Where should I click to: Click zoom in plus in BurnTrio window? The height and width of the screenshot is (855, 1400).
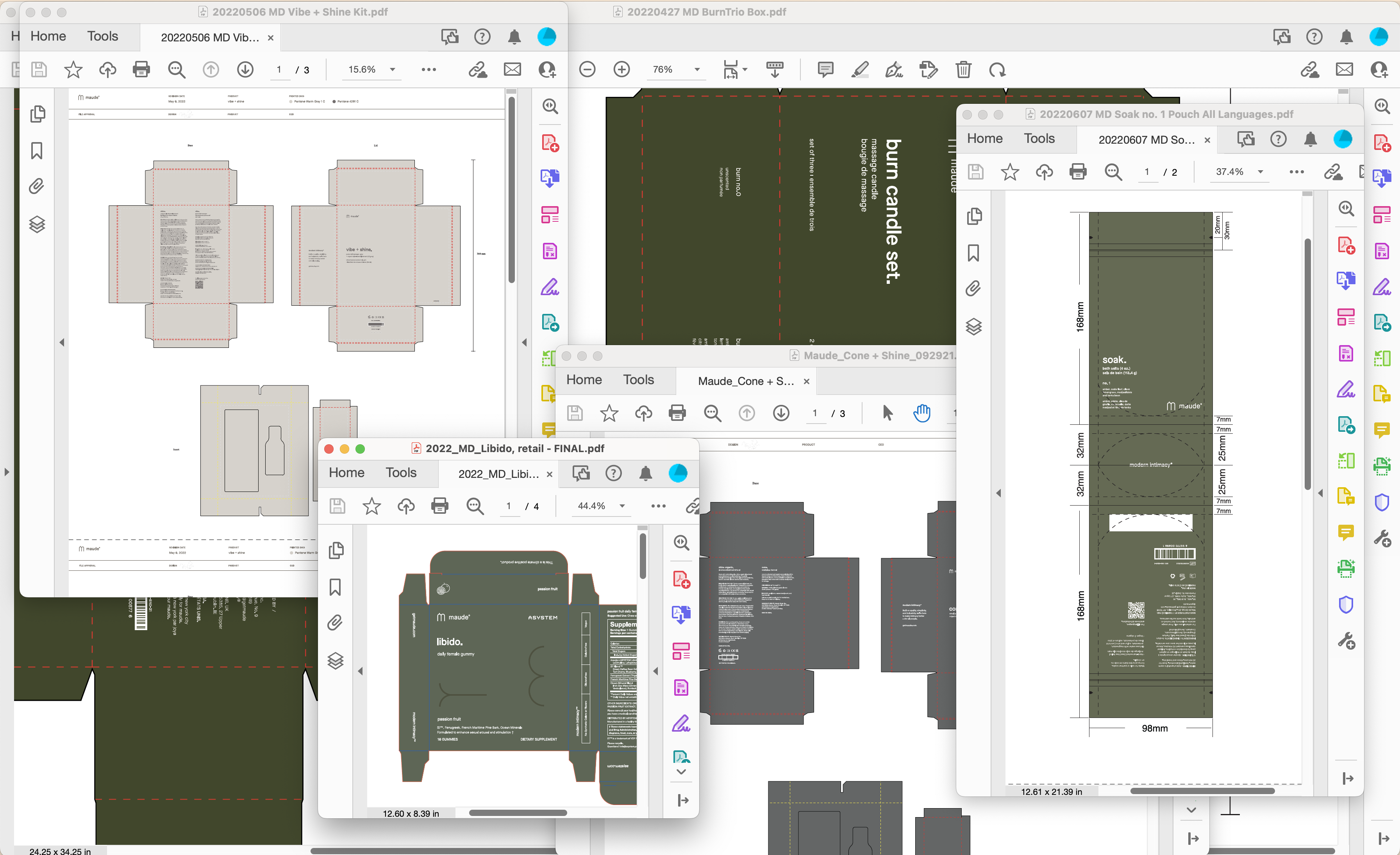621,69
